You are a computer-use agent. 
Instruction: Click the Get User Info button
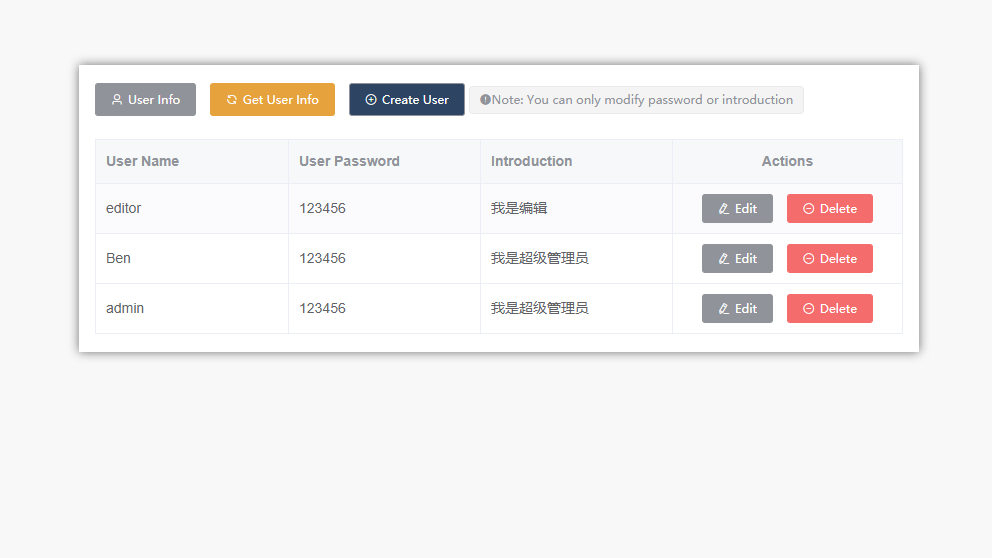pos(272,99)
